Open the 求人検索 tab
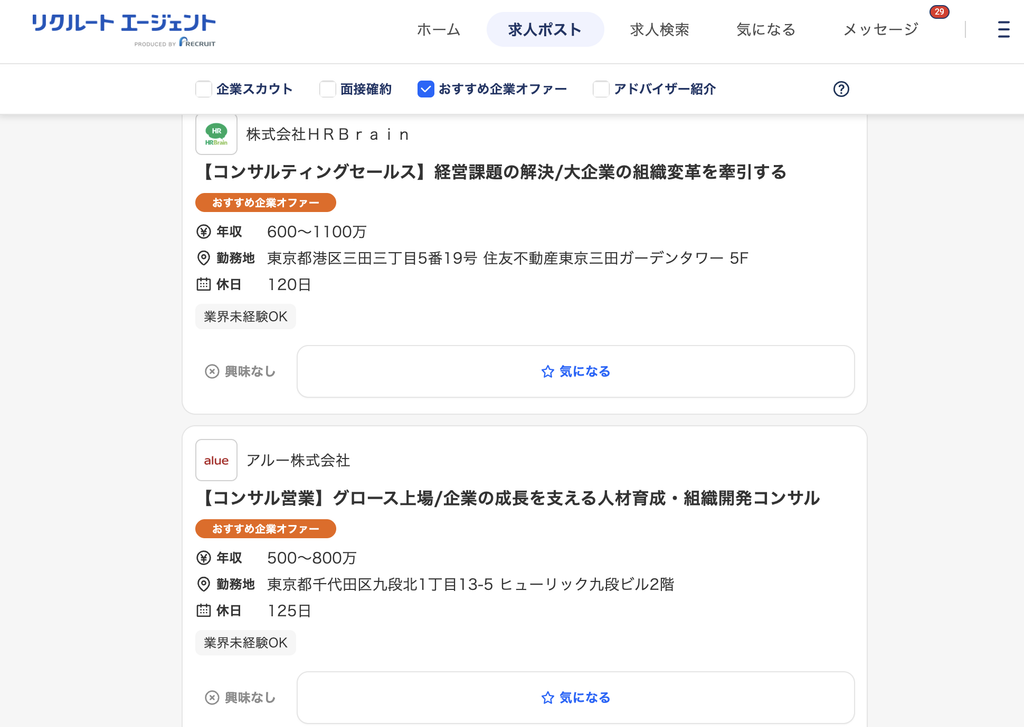The height and width of the screenshot is (727, 1024). (x=660, y=29)
